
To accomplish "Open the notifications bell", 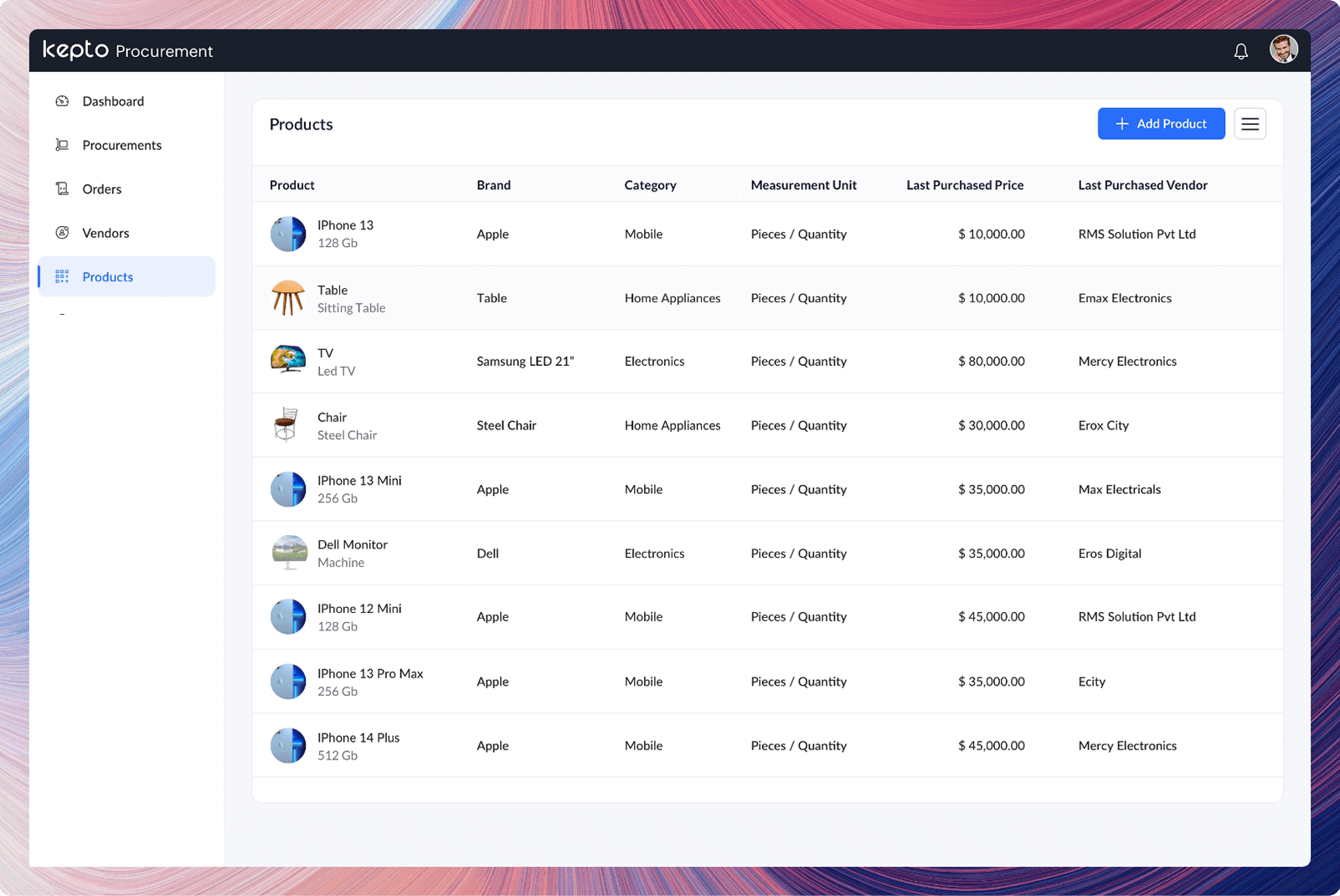I will (x=1240, y=51).
